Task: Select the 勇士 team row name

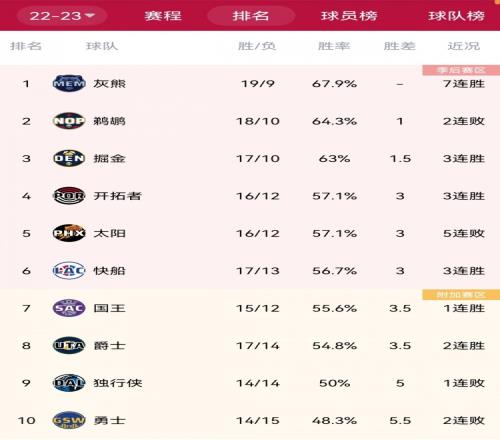Action: pyautogui.click(x=109, y=420)
